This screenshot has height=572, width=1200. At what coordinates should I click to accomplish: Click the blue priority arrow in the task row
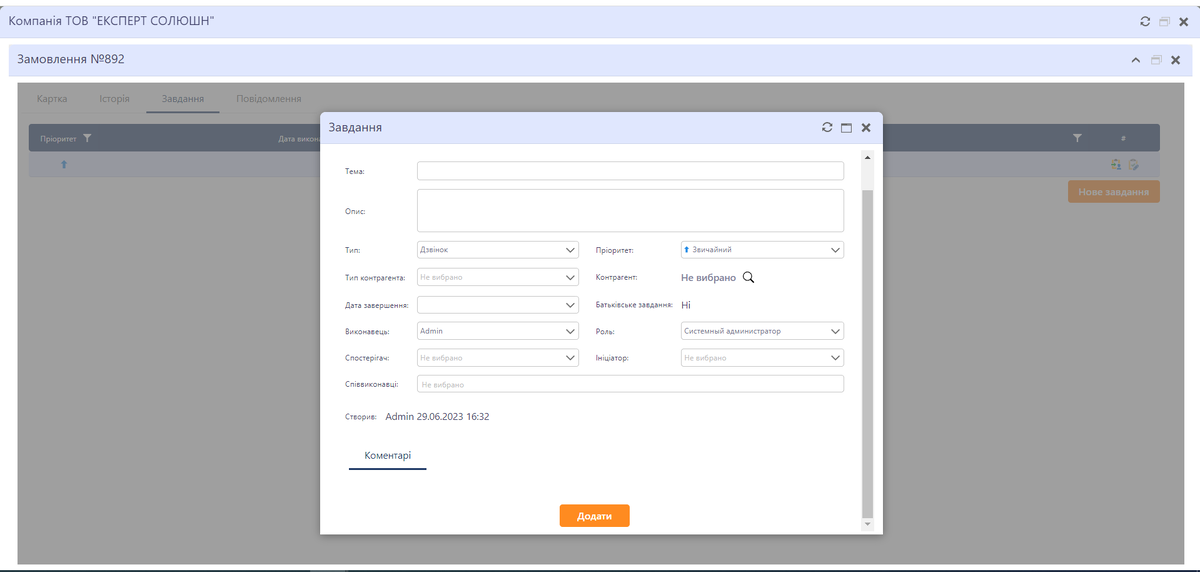click(x=64, y=164)
